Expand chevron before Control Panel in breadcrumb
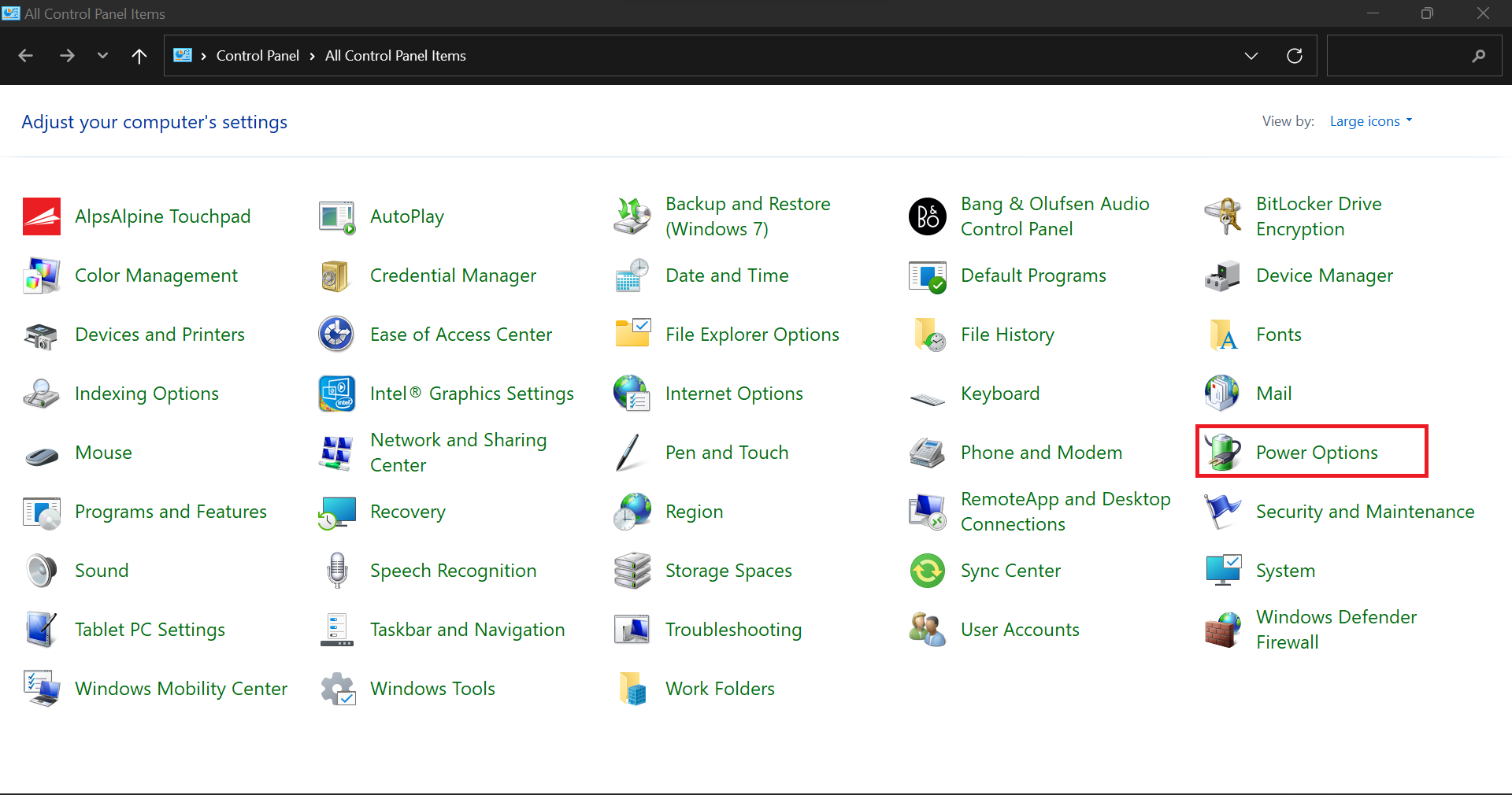Viewport: 1512px width, 795px height. (203, 56)
